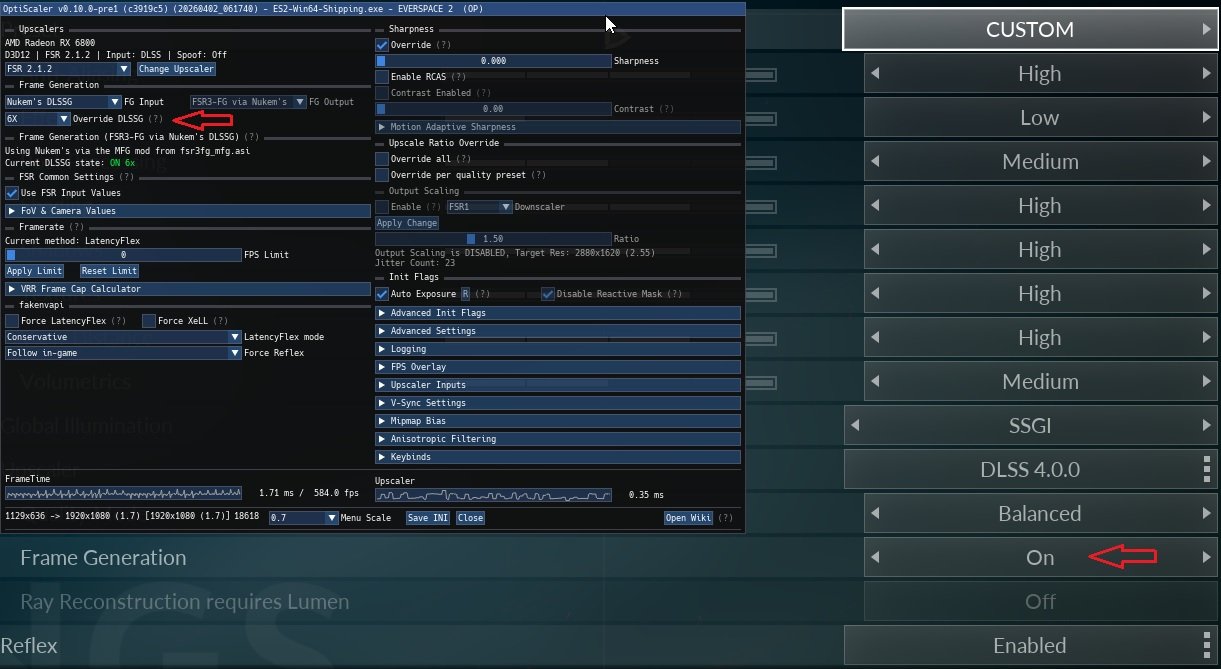Open the 6X Override DLSSG dropdown
The image size is (1221, 669).
pos(37,119)
